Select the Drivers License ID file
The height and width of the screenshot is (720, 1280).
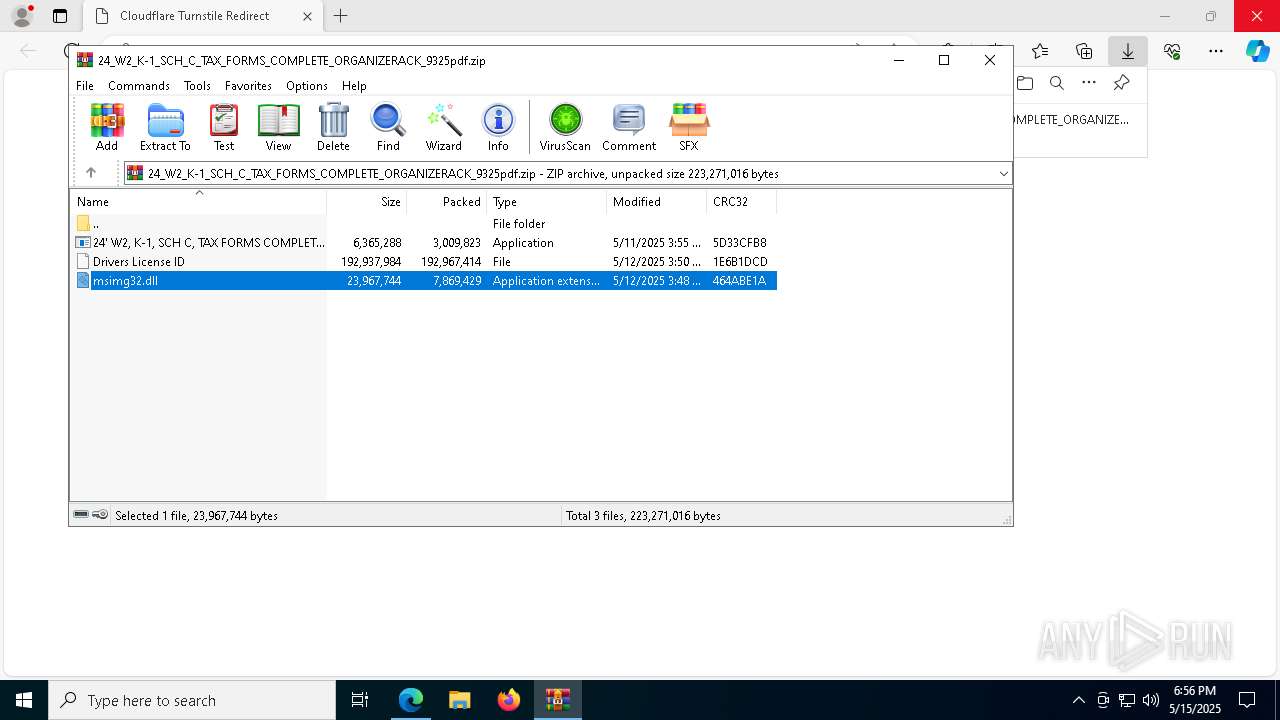[x=425, y=261]
